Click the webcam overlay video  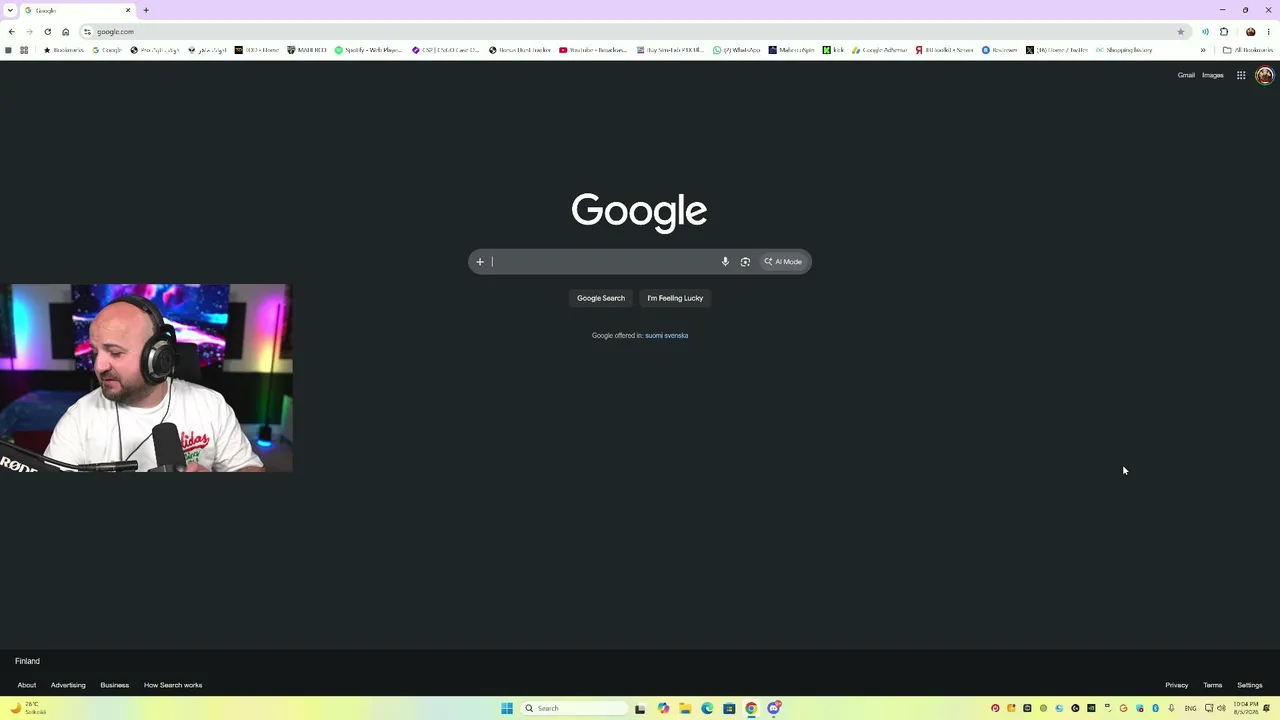click(146, 378)
